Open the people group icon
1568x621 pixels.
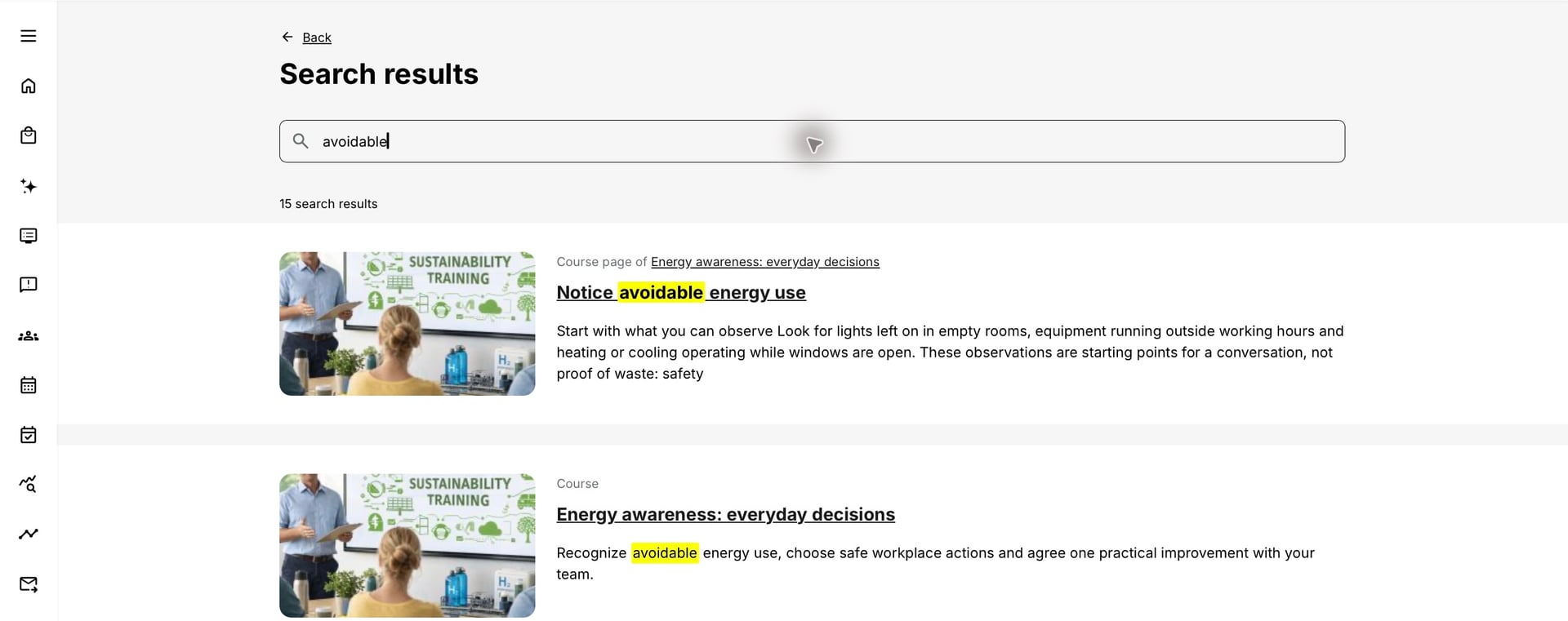tap(29, 335)
